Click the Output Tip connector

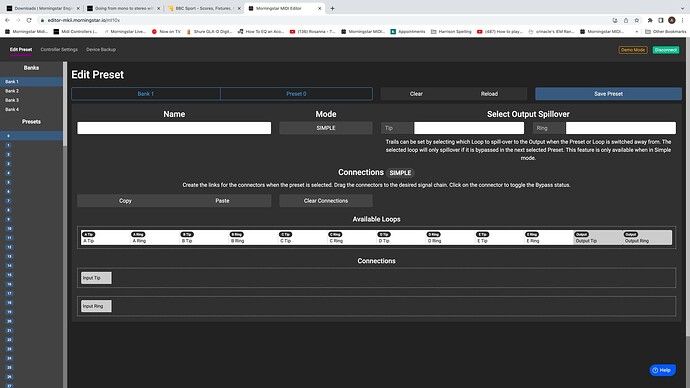(598, 238)
